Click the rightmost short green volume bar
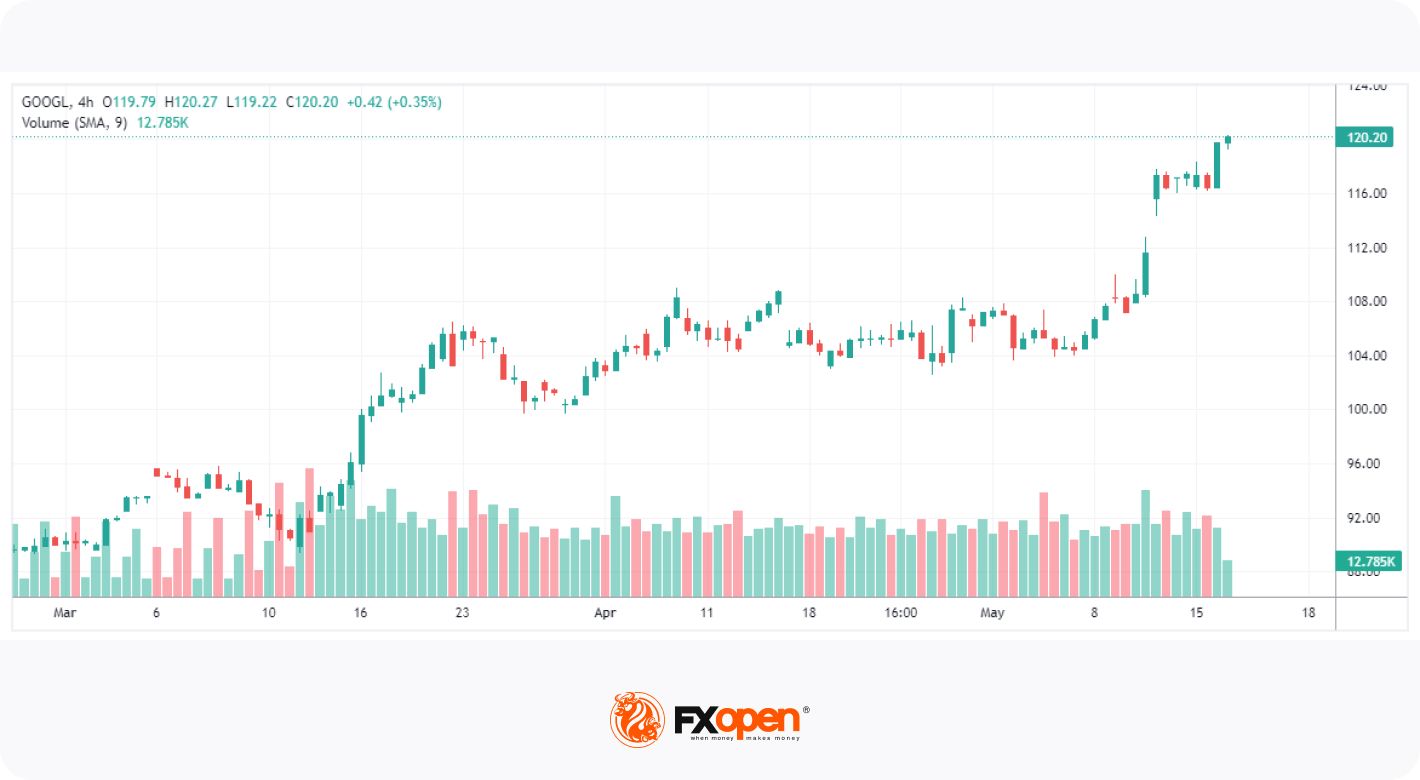 [1227, 578]
